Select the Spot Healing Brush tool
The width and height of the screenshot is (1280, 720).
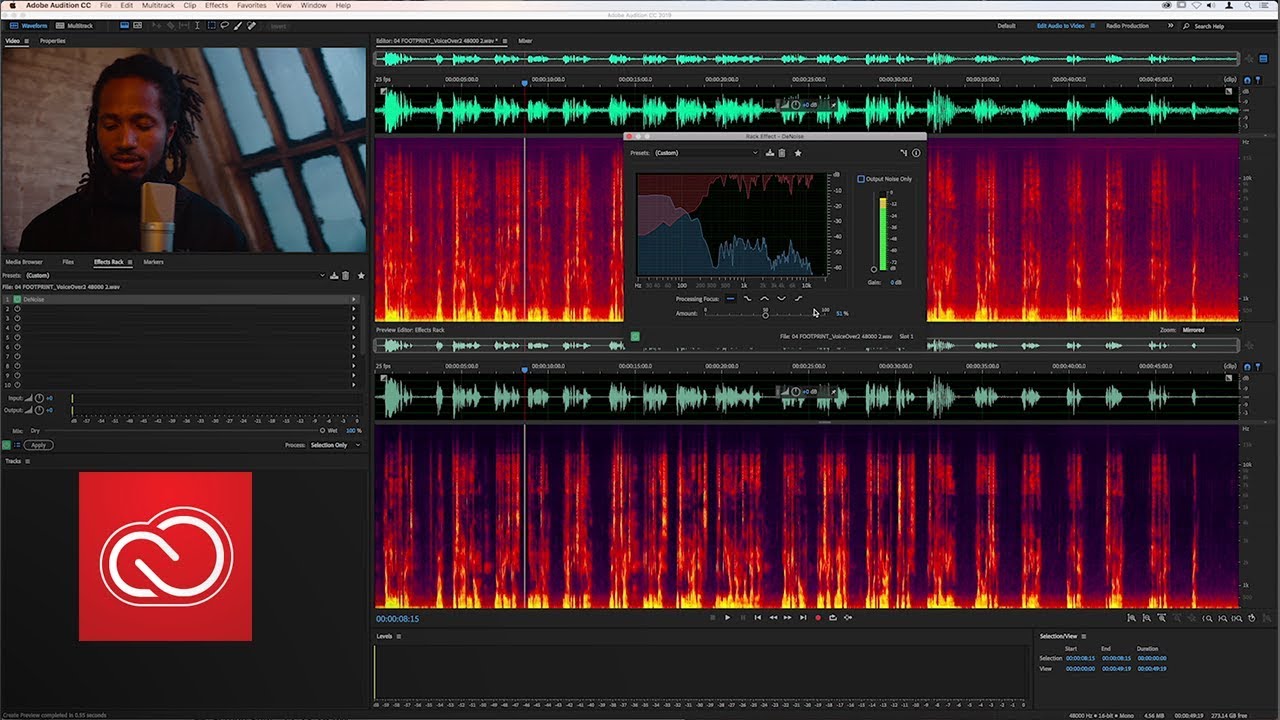[251, 26]
